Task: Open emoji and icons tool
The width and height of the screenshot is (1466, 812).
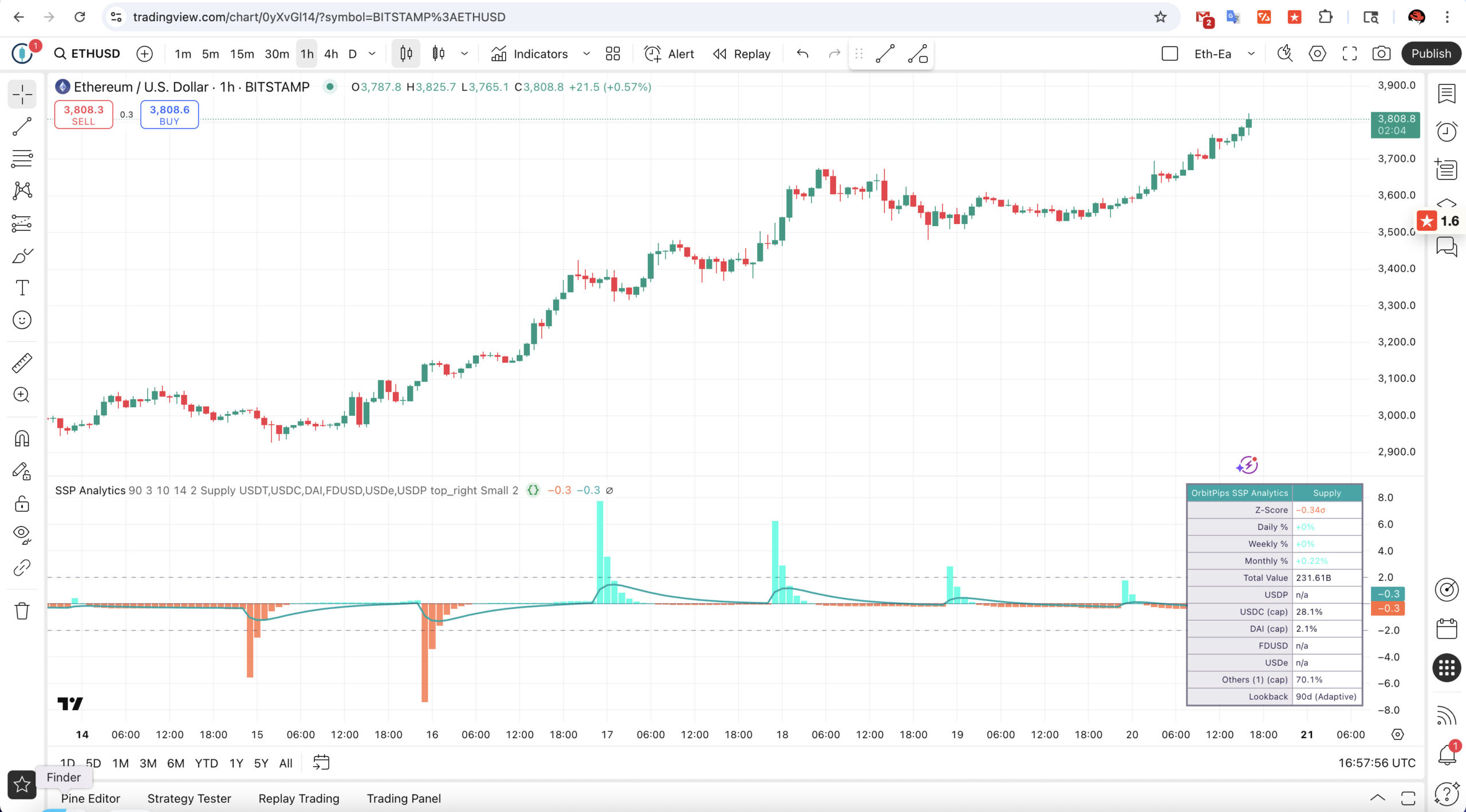Action: click(22, 320)
